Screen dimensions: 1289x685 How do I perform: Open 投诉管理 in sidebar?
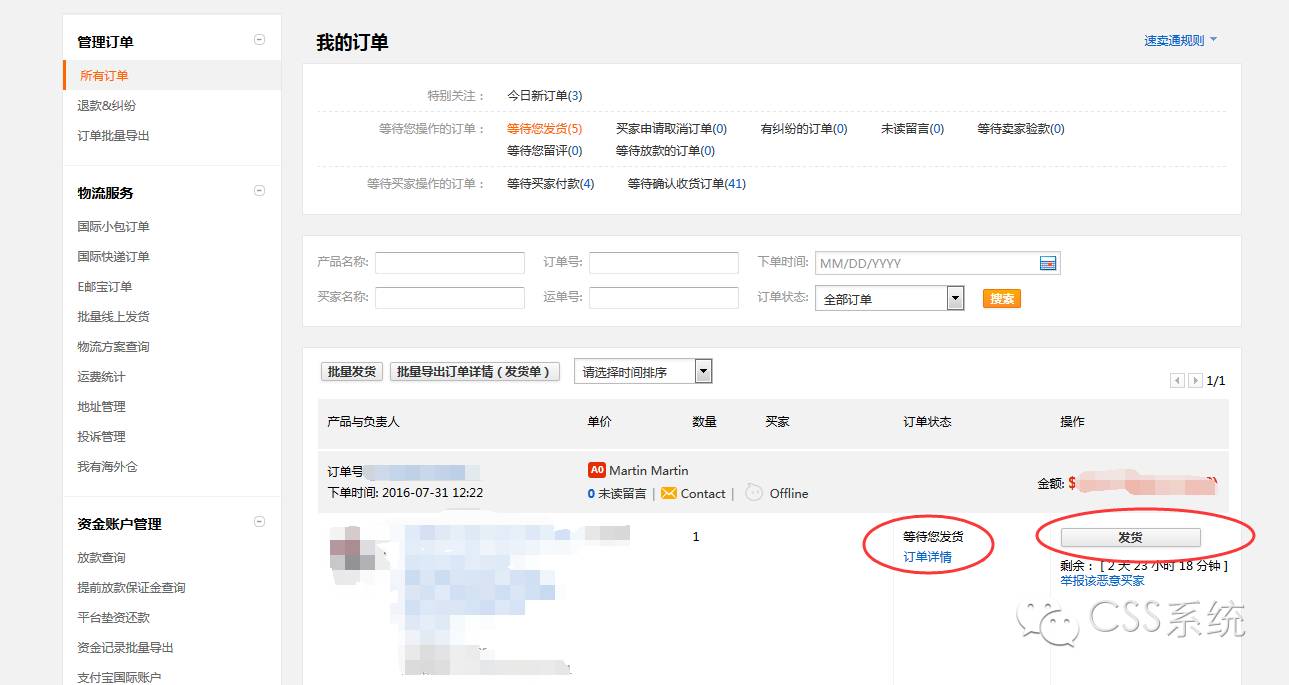click(101, 437)
